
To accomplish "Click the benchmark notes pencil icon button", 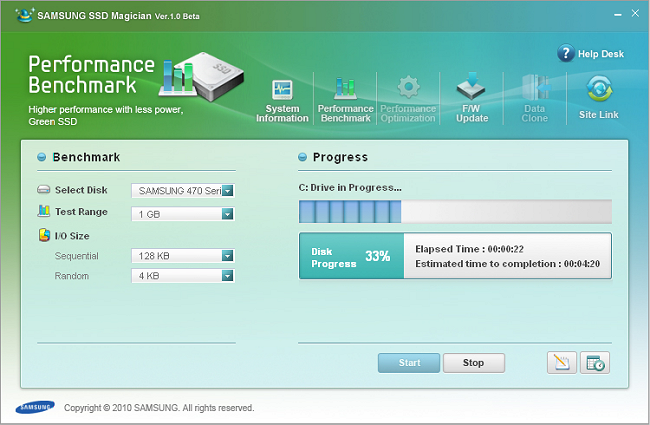I will pos(562,363).
